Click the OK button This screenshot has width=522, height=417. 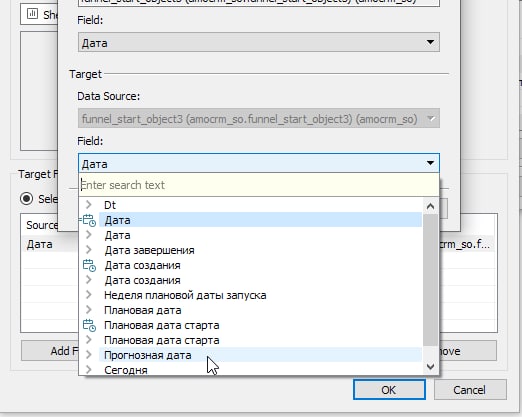click(389, 390)
